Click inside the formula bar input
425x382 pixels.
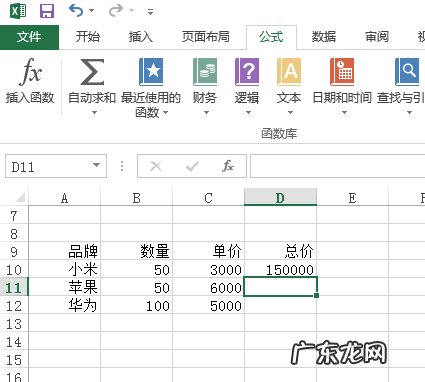coord(337,166)
